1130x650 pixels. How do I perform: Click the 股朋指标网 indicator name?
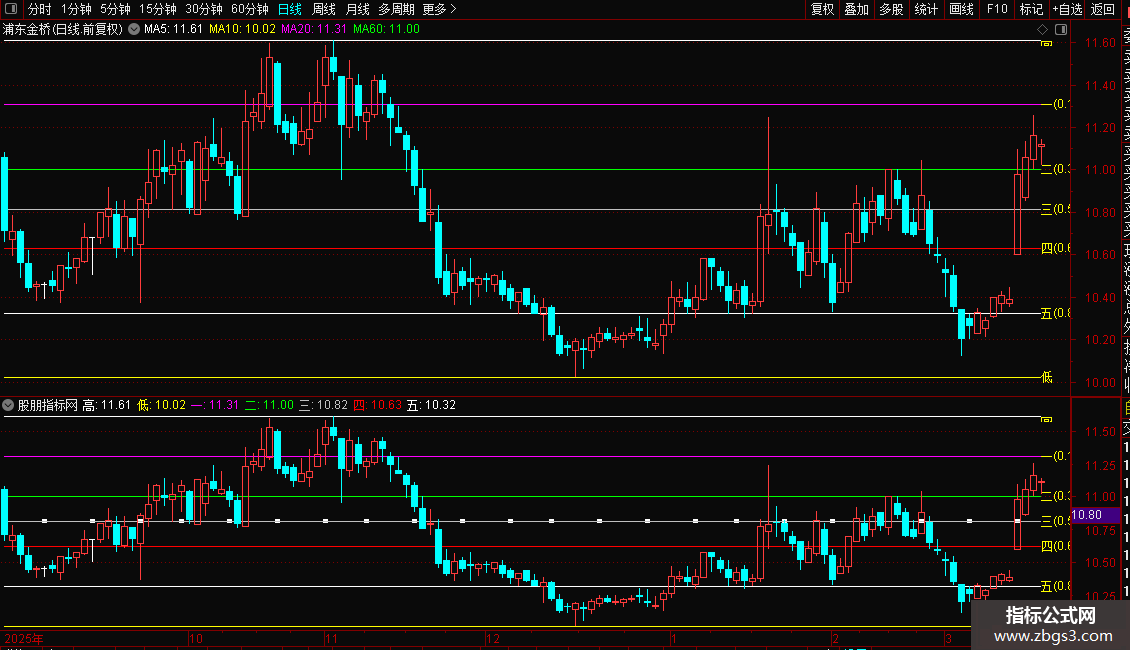point(48,405)
